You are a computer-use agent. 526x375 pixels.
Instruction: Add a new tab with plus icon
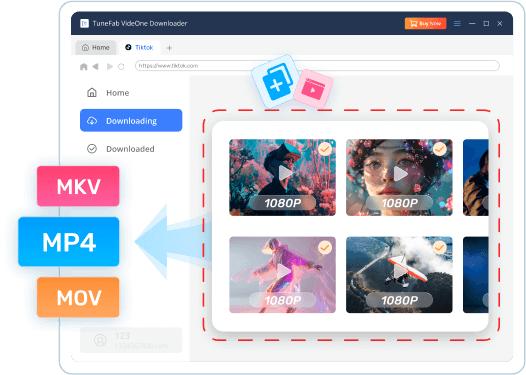pyautogui.click(x=169, y=48)
